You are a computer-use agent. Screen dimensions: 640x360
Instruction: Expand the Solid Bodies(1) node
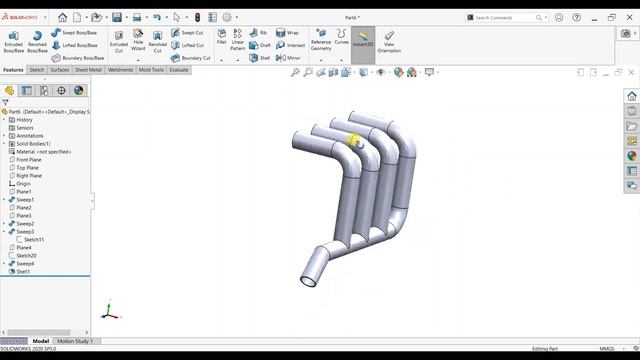[4, 144]
